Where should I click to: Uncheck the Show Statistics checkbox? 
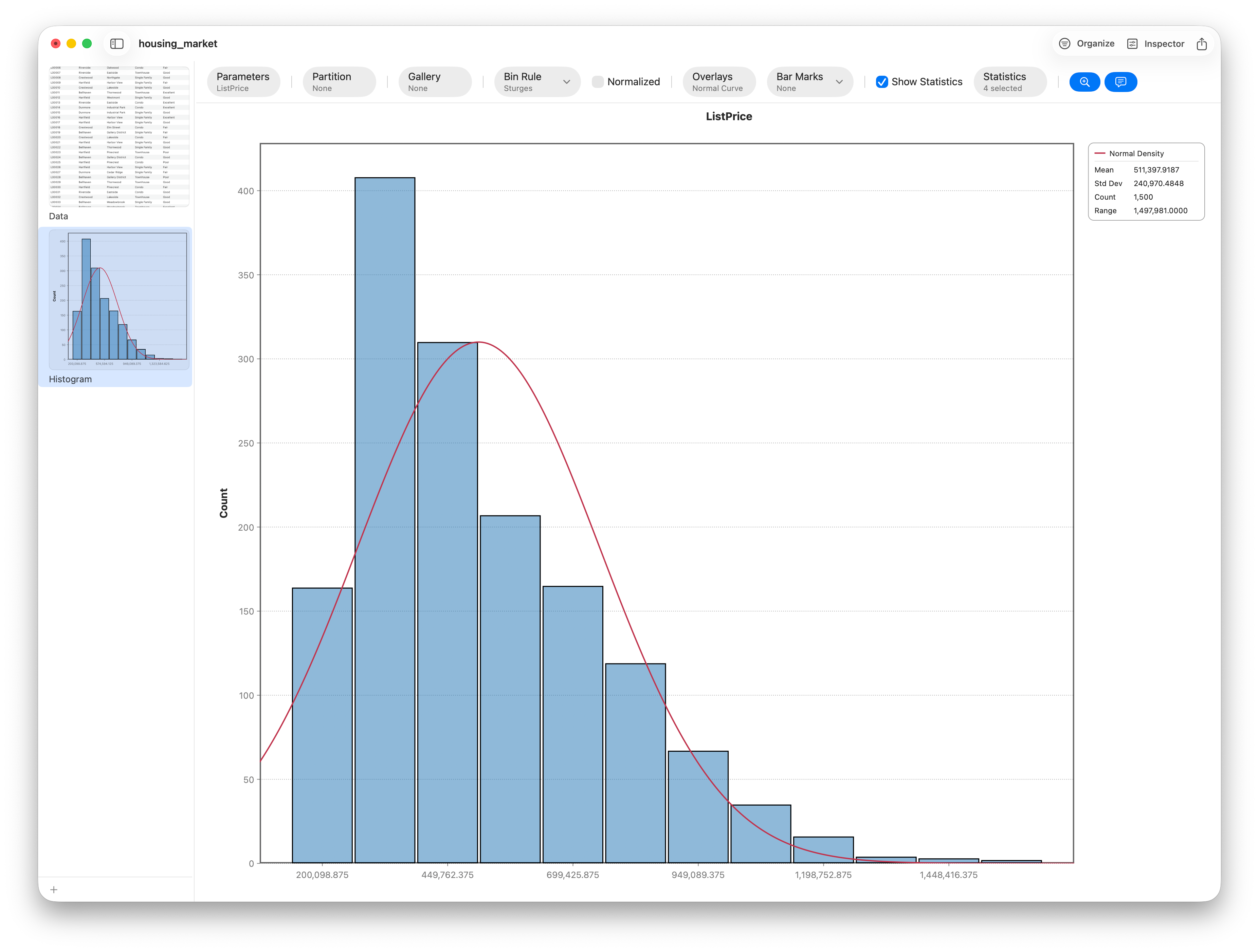point(882,82)
